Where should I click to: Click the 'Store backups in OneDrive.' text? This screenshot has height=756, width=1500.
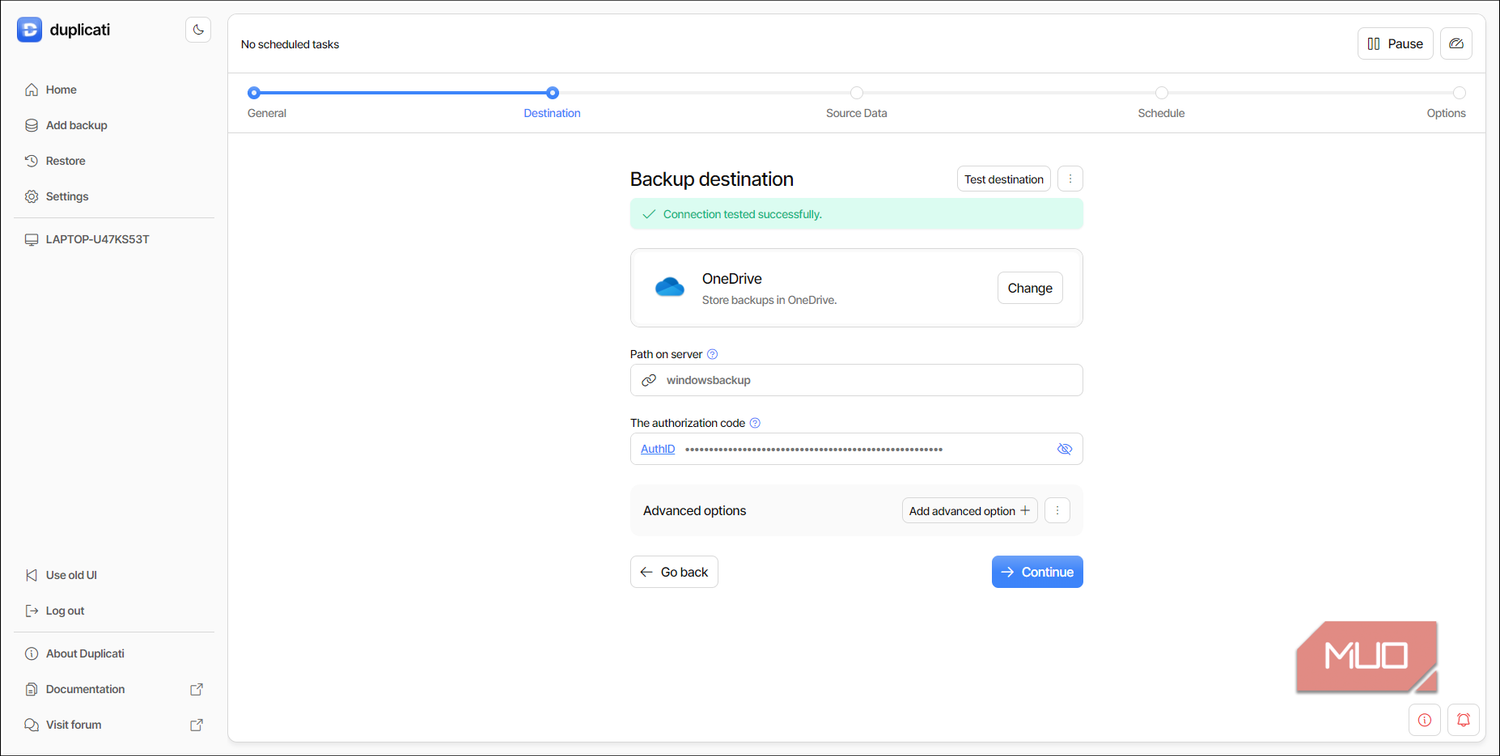769,299
